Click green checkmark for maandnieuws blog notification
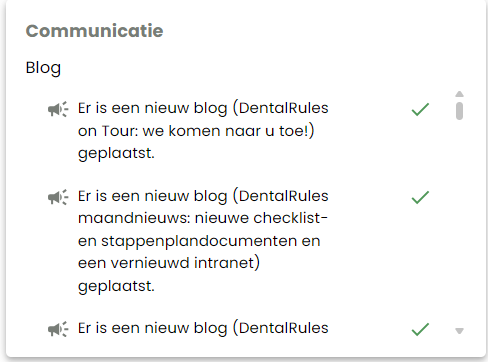The width and height of the screenshot is (488, 362). [420, 197]
